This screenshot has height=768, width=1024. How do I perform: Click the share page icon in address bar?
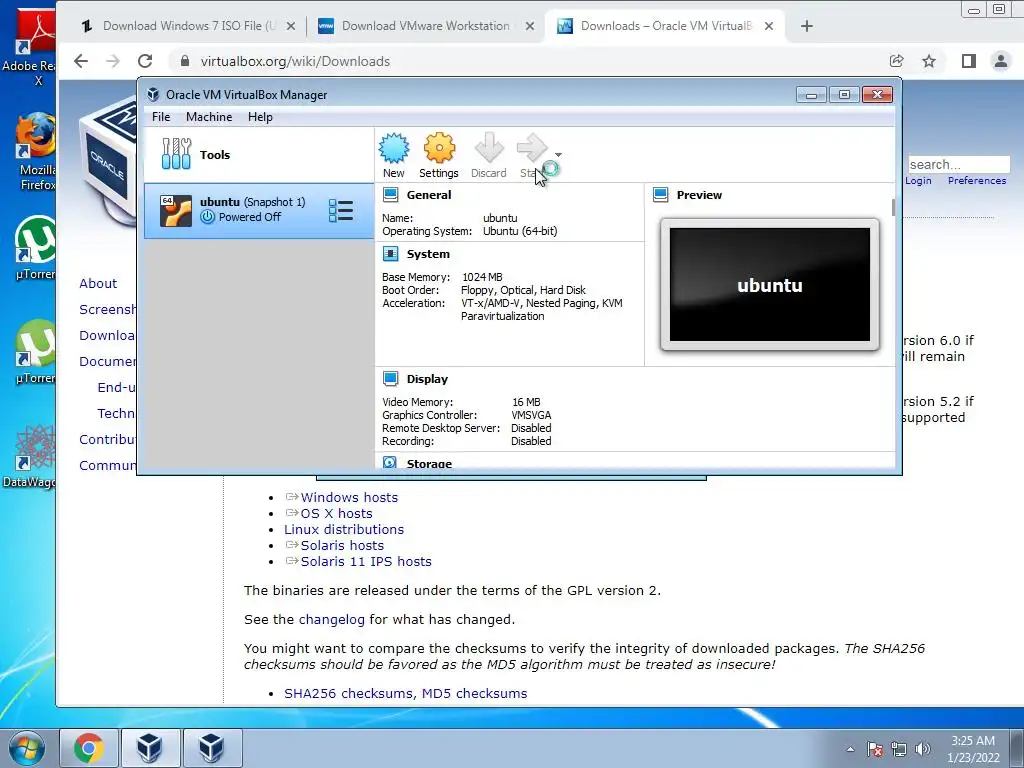coord(897,61)
